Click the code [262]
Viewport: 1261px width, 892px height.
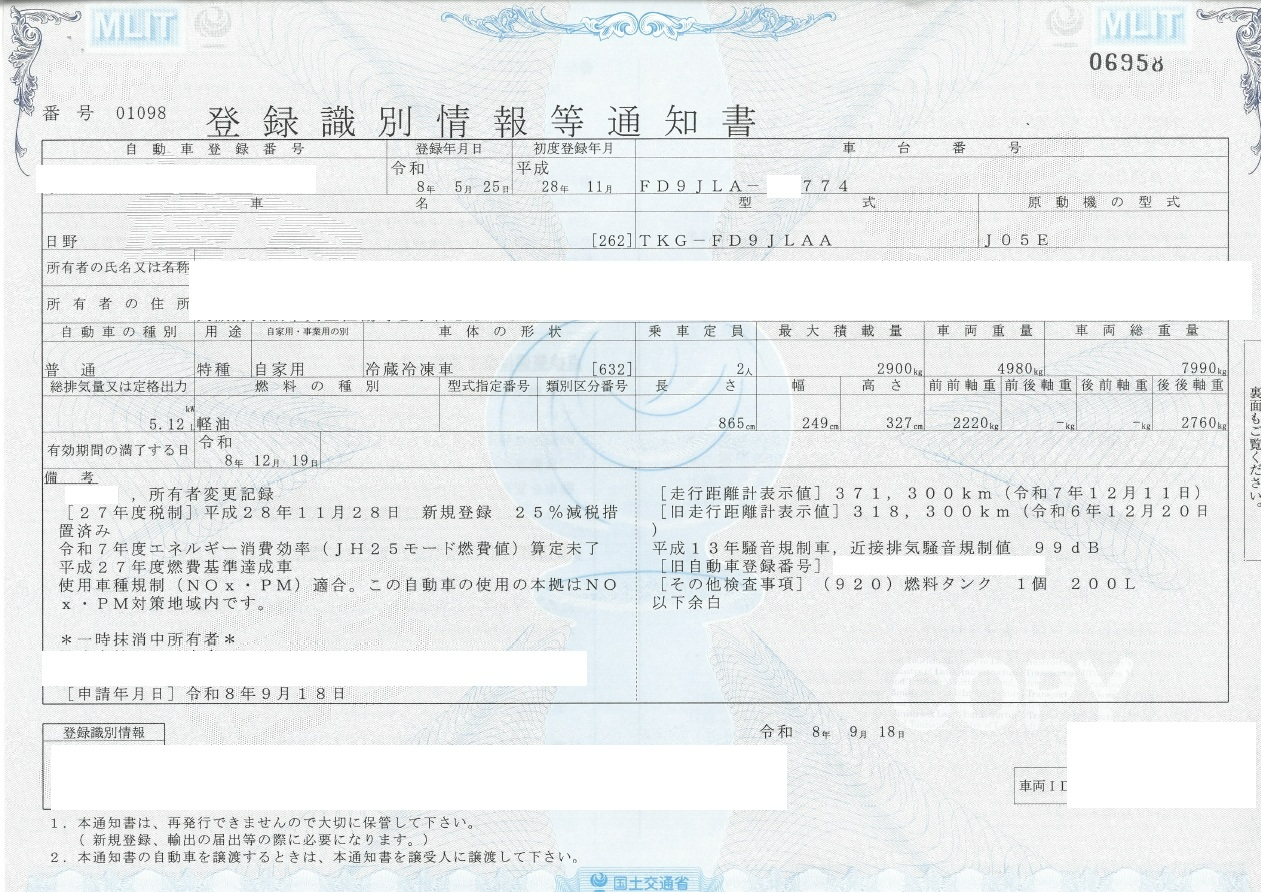tap(610, 241)
